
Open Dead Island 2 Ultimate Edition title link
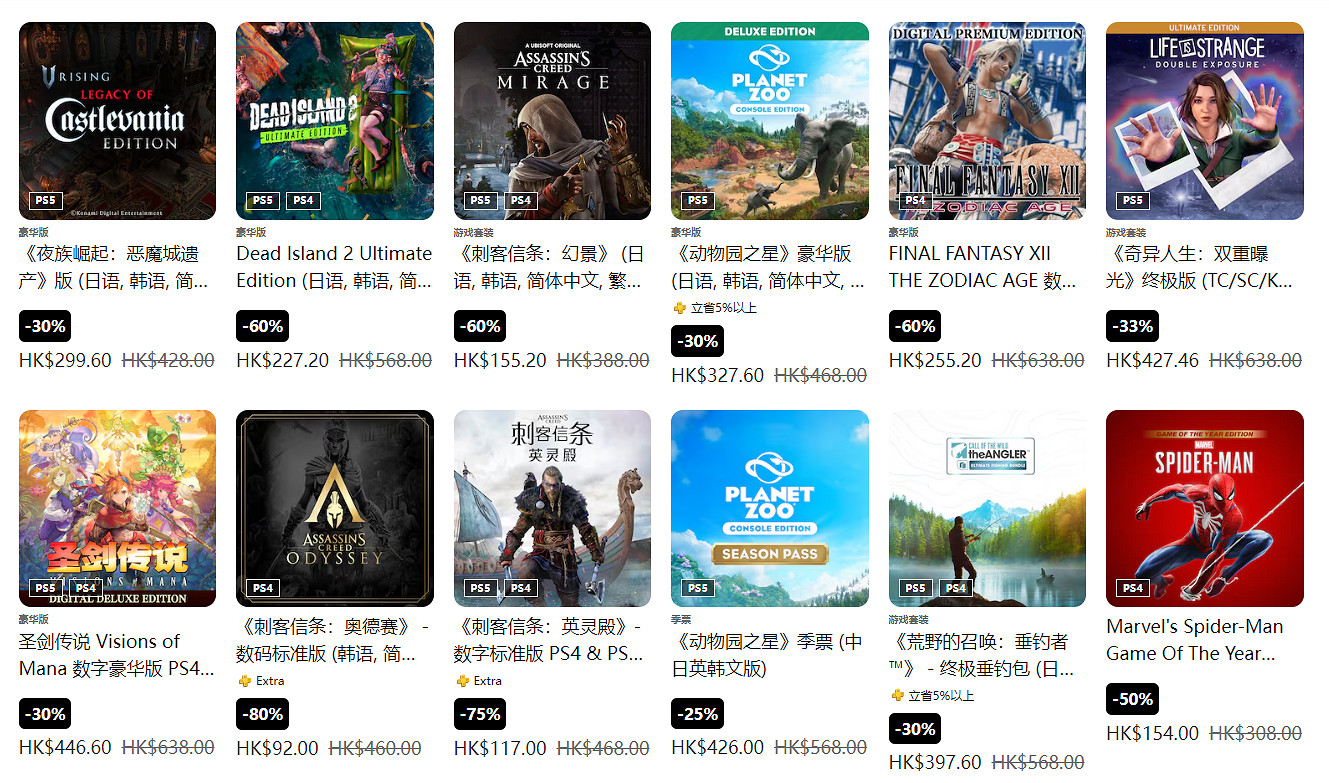point(334,267)
